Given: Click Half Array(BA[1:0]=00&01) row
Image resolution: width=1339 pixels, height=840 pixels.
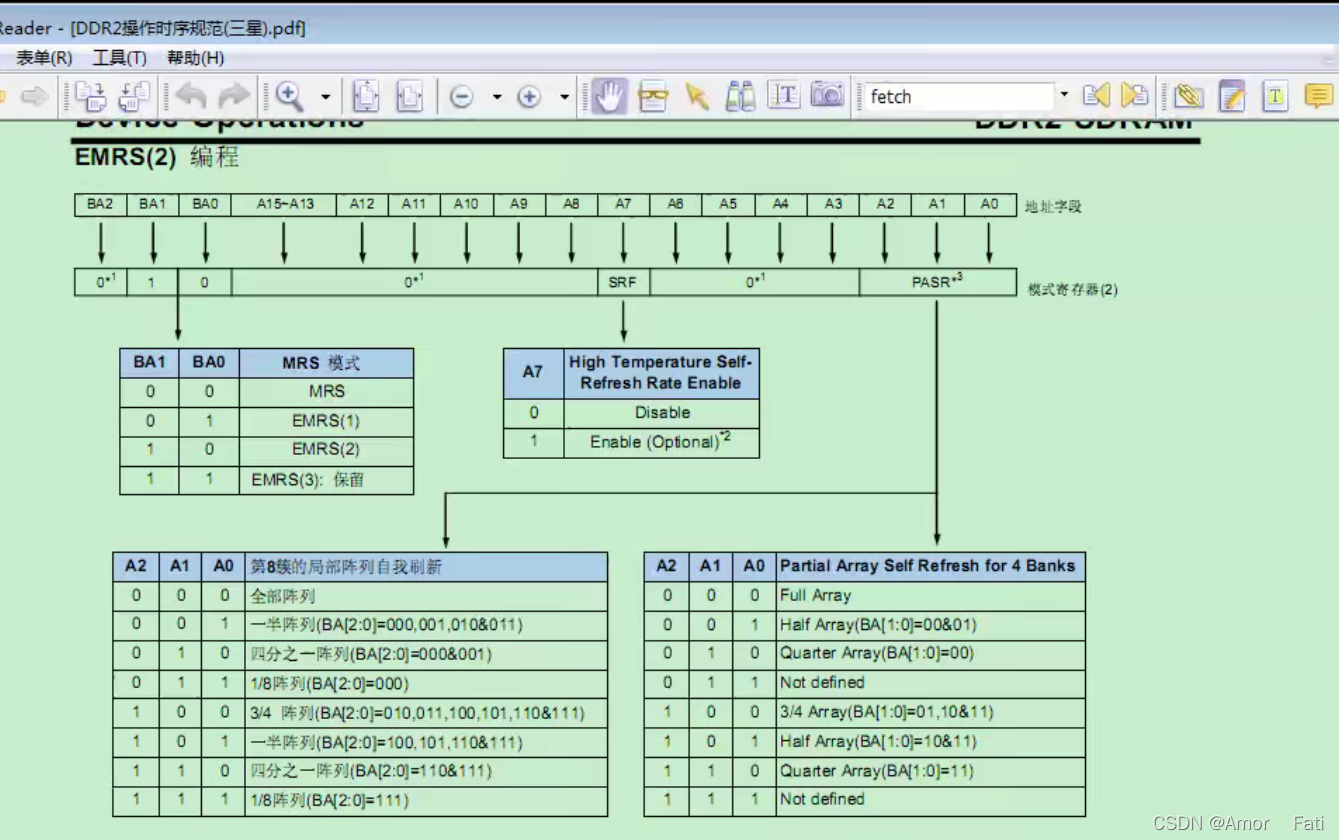Looking at the screenshot, I should tap(865, 625).
